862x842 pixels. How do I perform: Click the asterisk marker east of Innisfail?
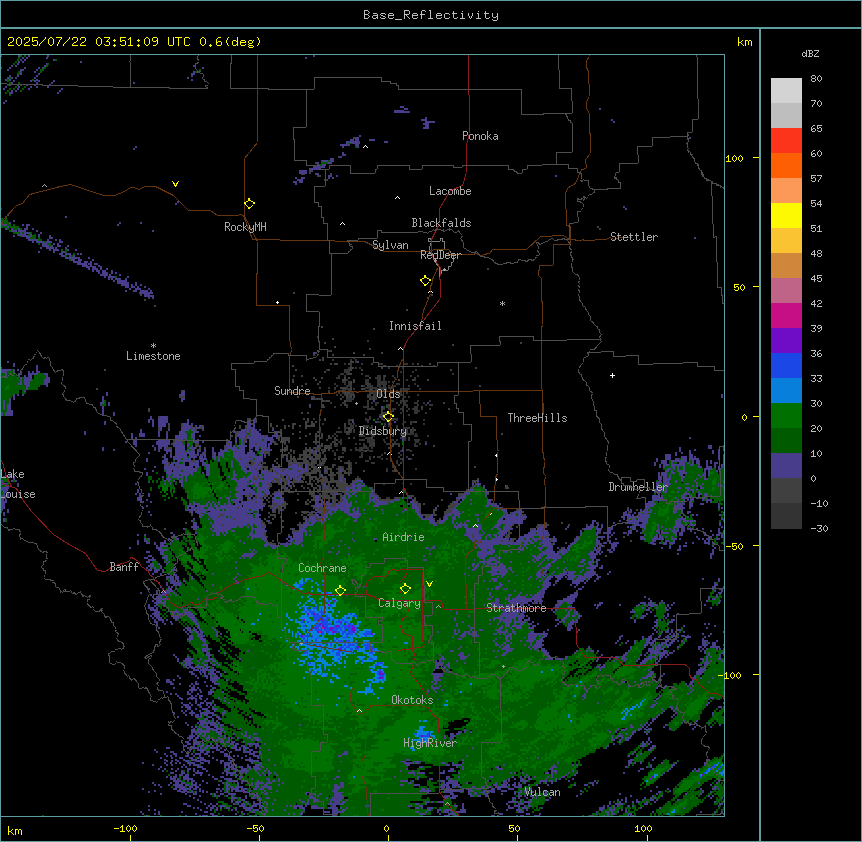pyautogui.click(x=502, y=303)
